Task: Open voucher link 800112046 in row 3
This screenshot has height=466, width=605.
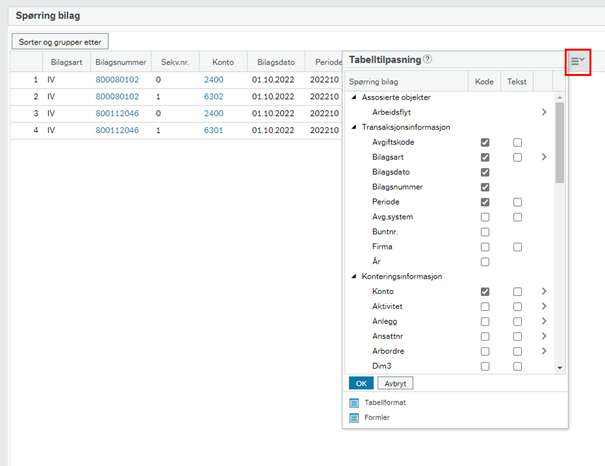Action: click(117, 113)
